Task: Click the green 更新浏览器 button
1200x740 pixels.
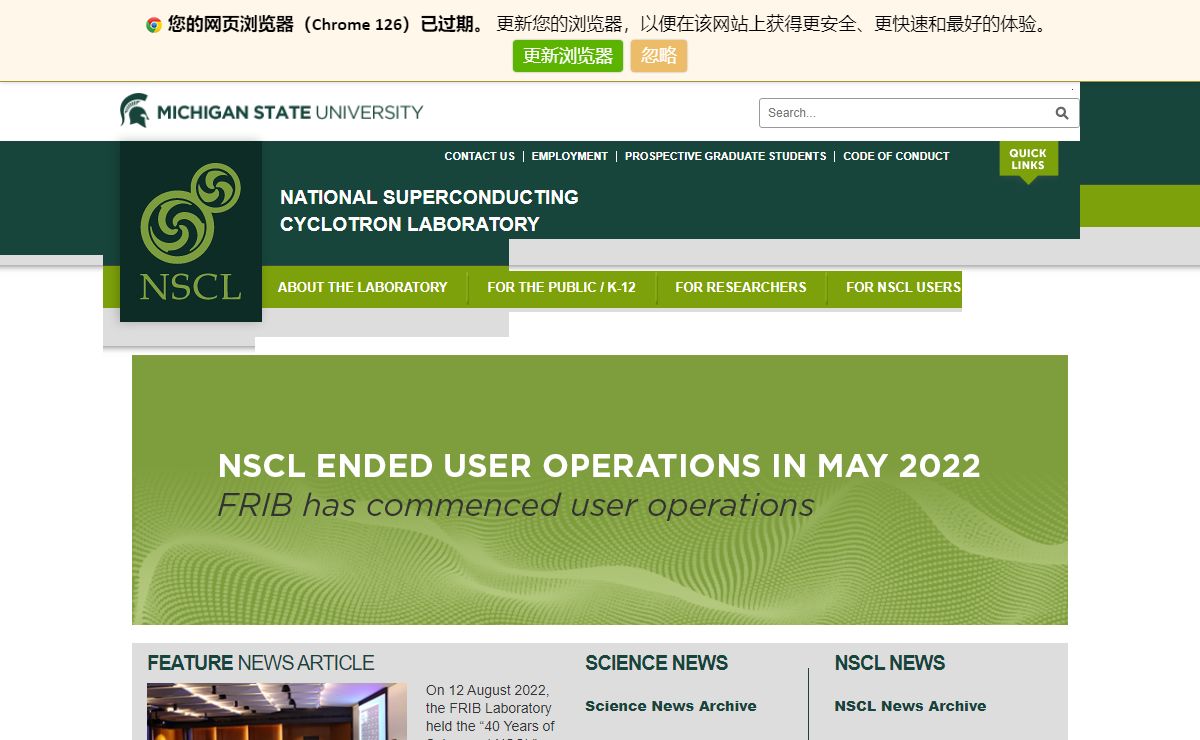Action: coord(568,56)
